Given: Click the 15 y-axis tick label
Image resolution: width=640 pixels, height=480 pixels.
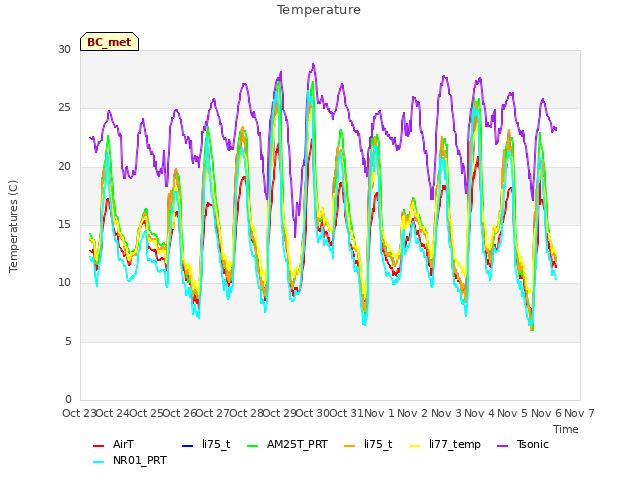Looking at the screenshot, I should 64,224.
